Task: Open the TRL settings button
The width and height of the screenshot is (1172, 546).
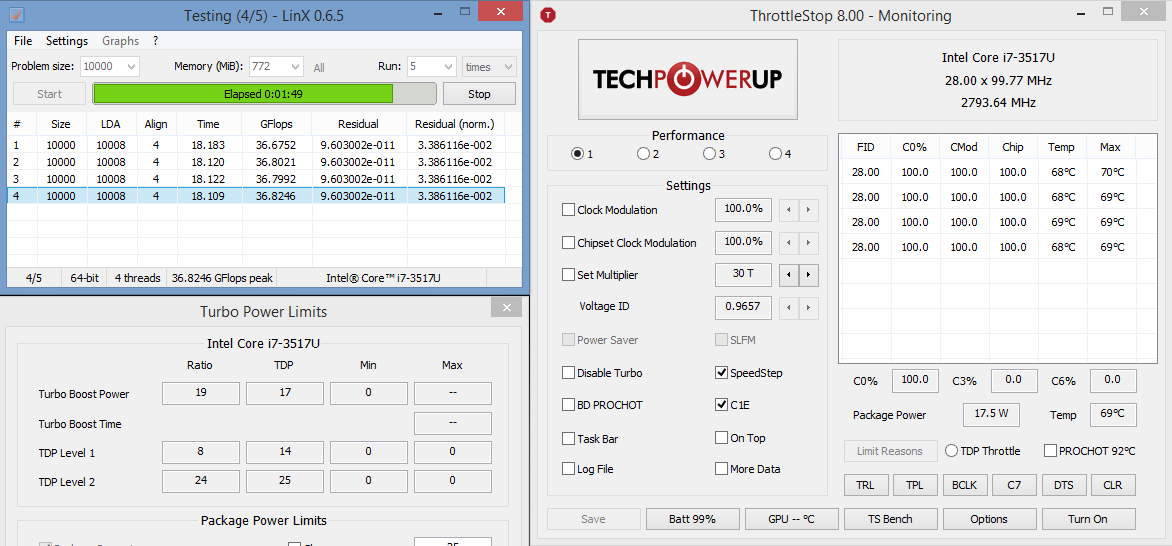Action: tap(866, 485)
